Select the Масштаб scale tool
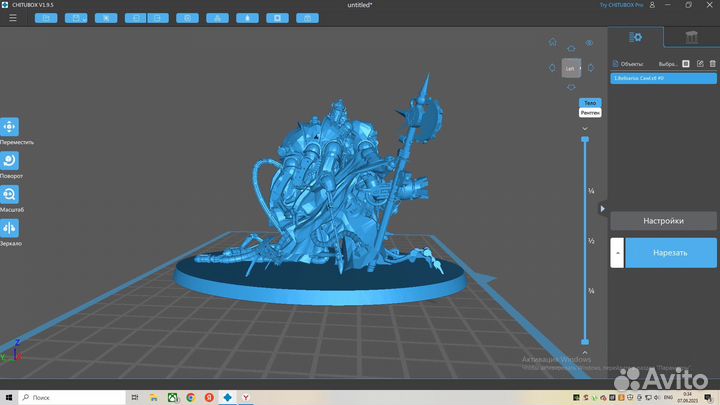 (x=10, y=194)
